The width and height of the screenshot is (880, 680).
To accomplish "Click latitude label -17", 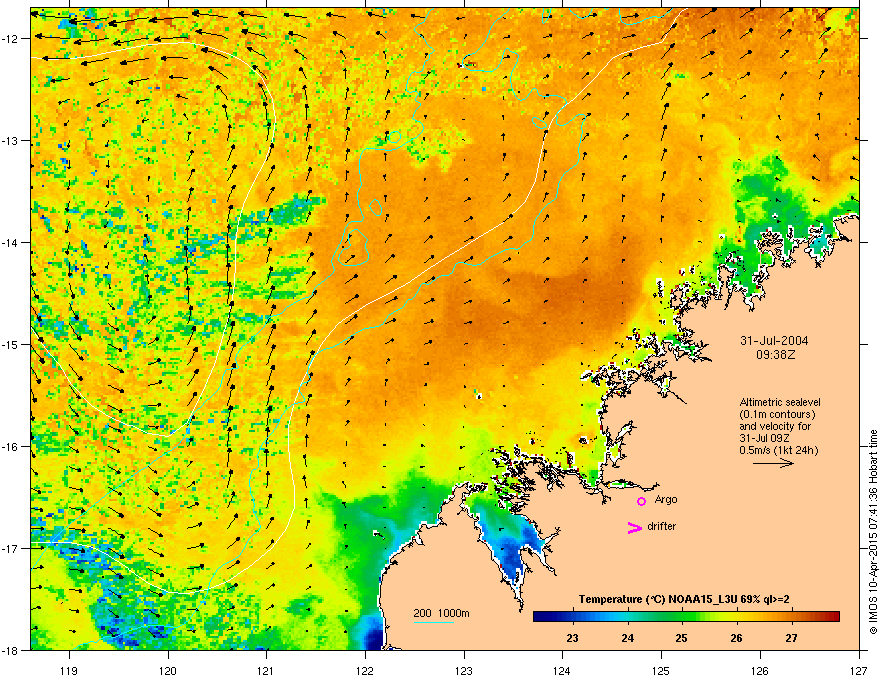I will click(x=11, y=548).
